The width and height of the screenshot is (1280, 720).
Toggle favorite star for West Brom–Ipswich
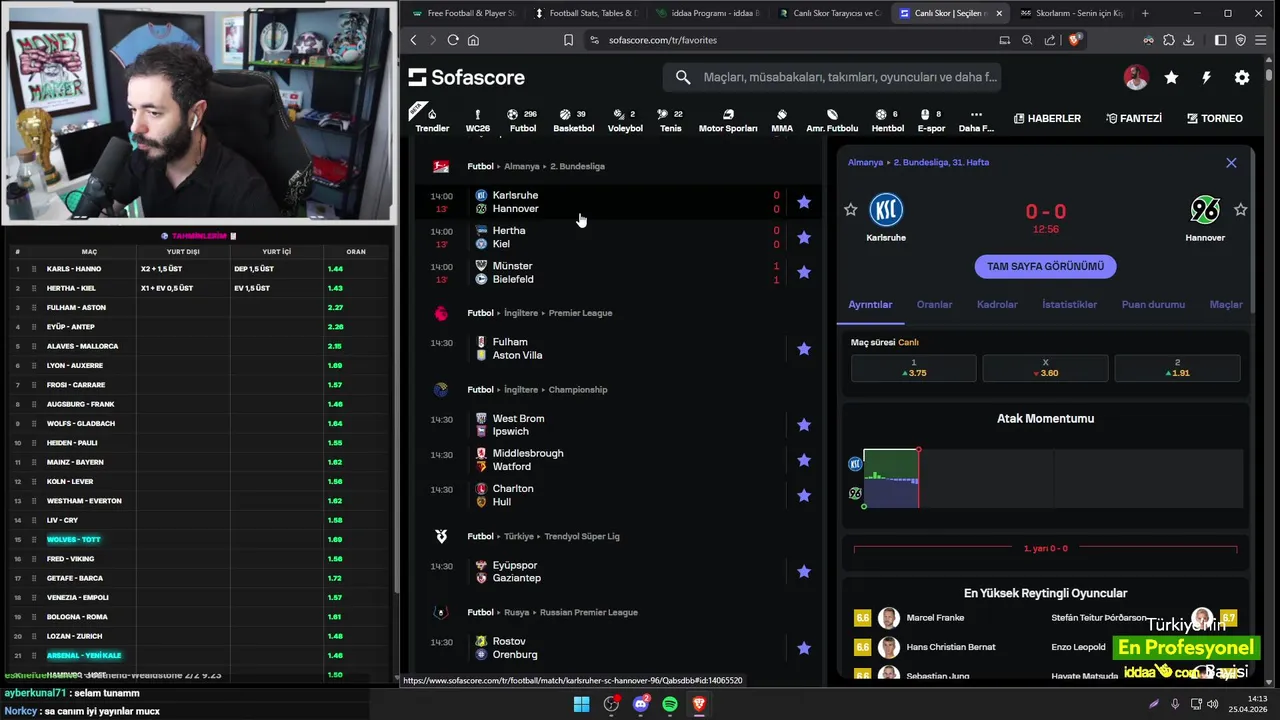[804, 425]
